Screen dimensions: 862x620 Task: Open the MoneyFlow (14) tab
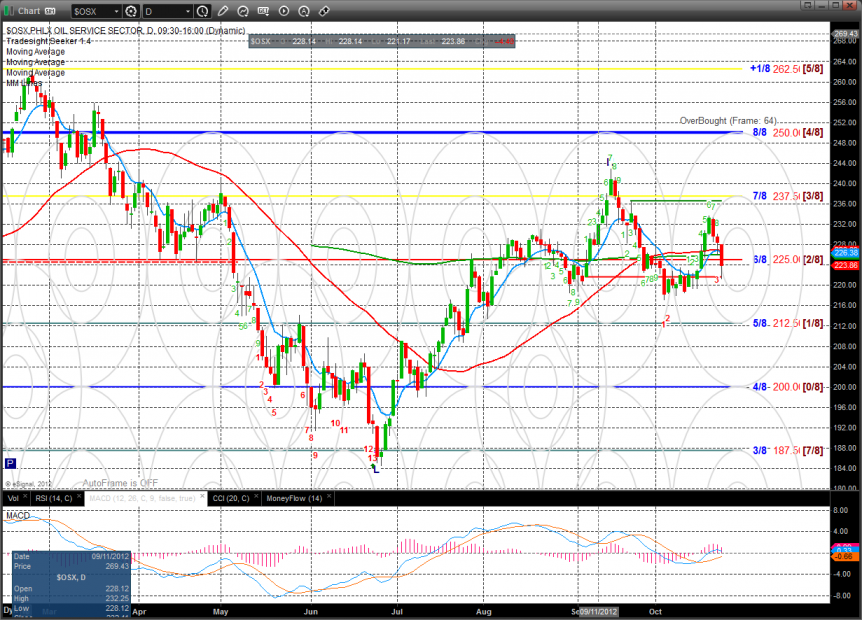click(294, 498)
